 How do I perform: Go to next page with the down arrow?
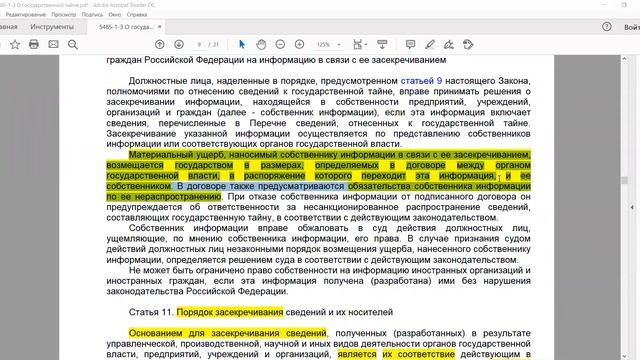click(179, 44)
